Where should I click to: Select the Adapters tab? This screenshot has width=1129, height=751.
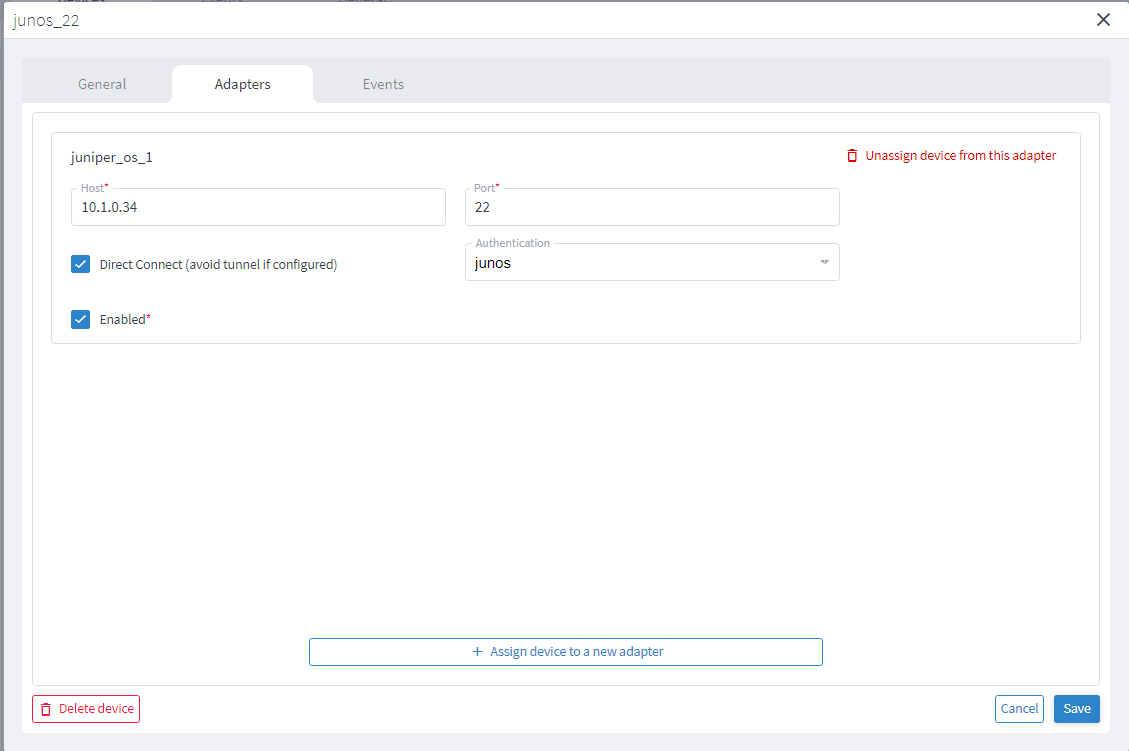coord(242,84)
